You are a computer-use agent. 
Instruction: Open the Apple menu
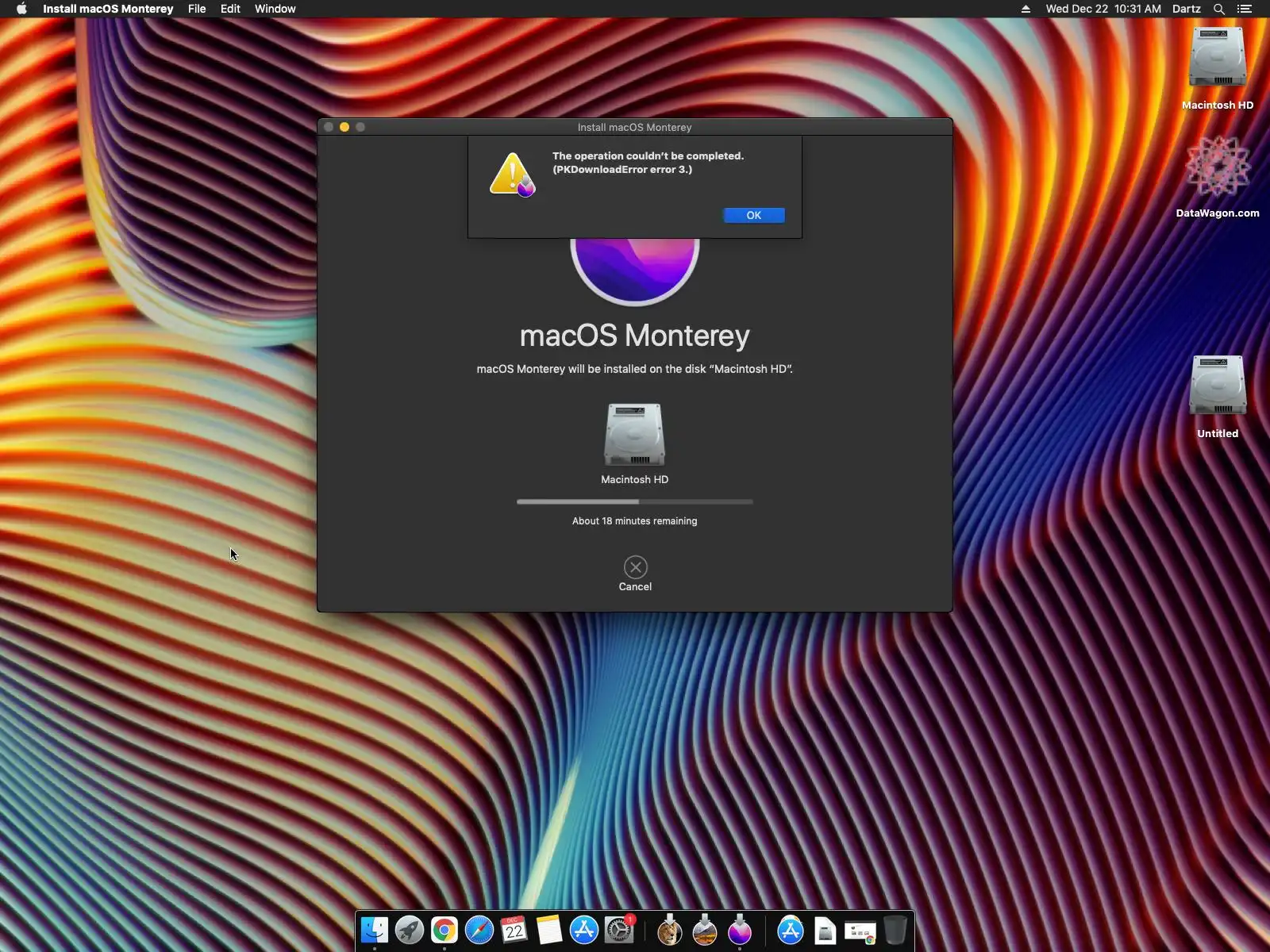point(21,9)
